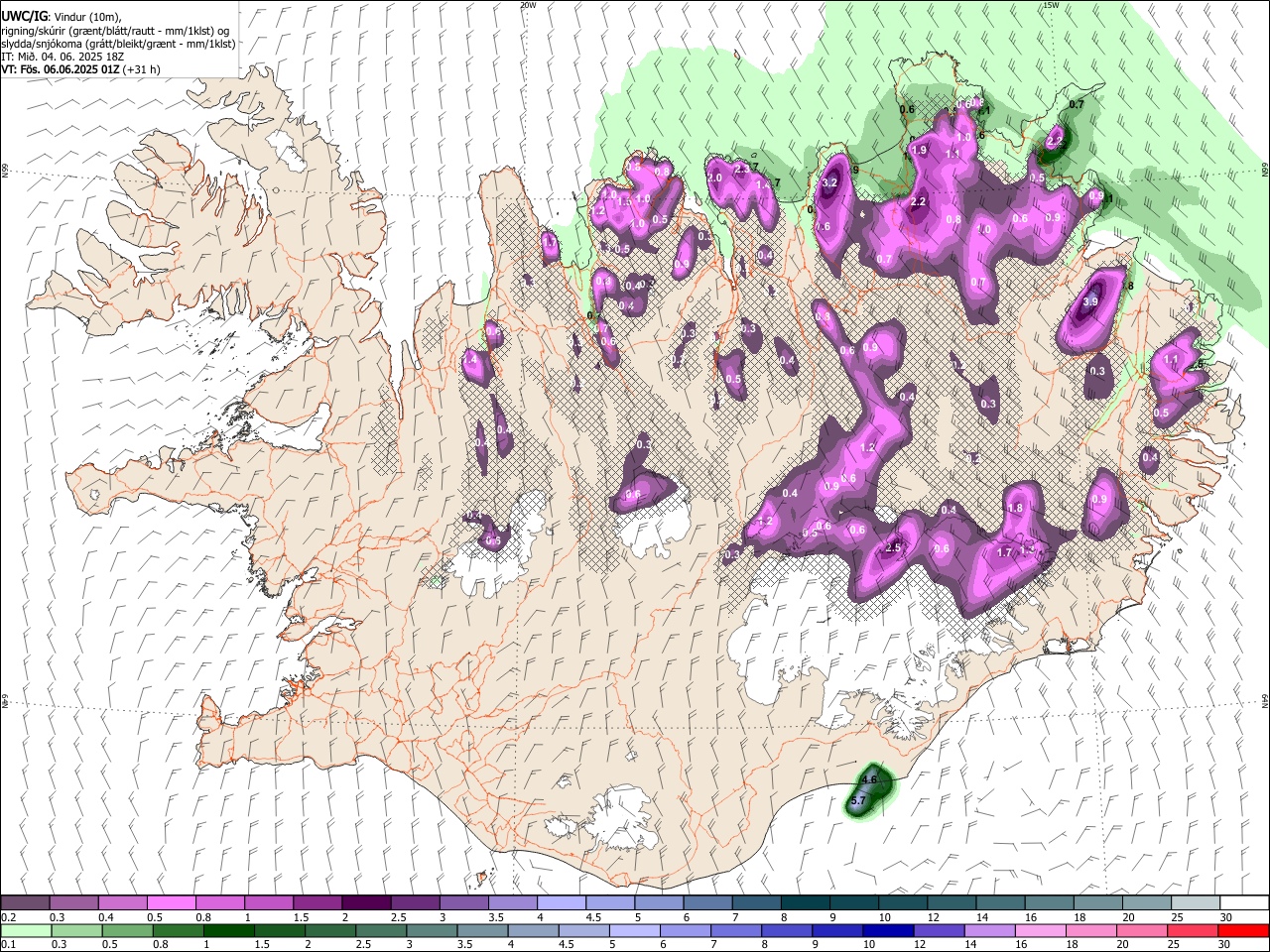Pick the upper legend pink swatch between 0.5 and 0.8
This screenshot has width=1270, height=952.
(x=171, y=903)
